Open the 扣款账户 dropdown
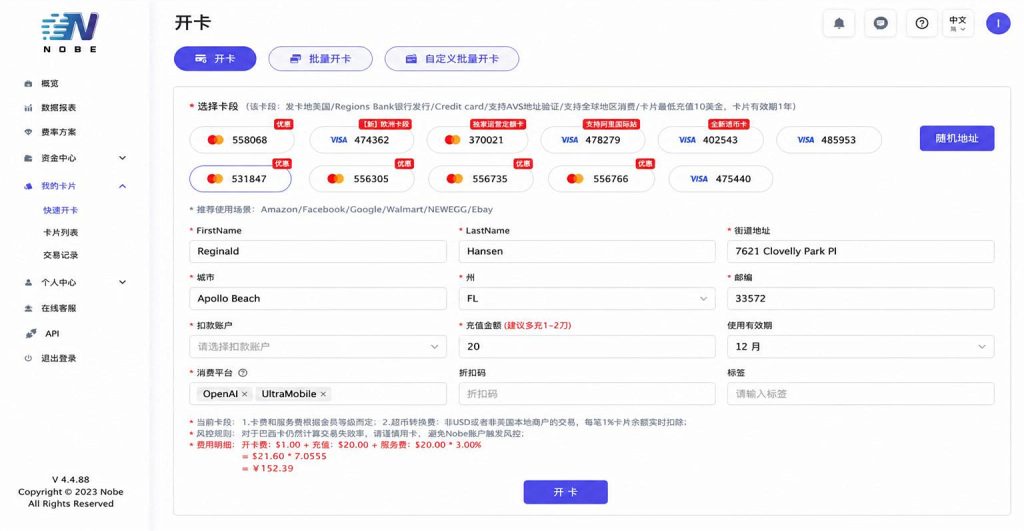Image resolution: width=1024 pixels, height=531 pixels. (x=318, y=347)
